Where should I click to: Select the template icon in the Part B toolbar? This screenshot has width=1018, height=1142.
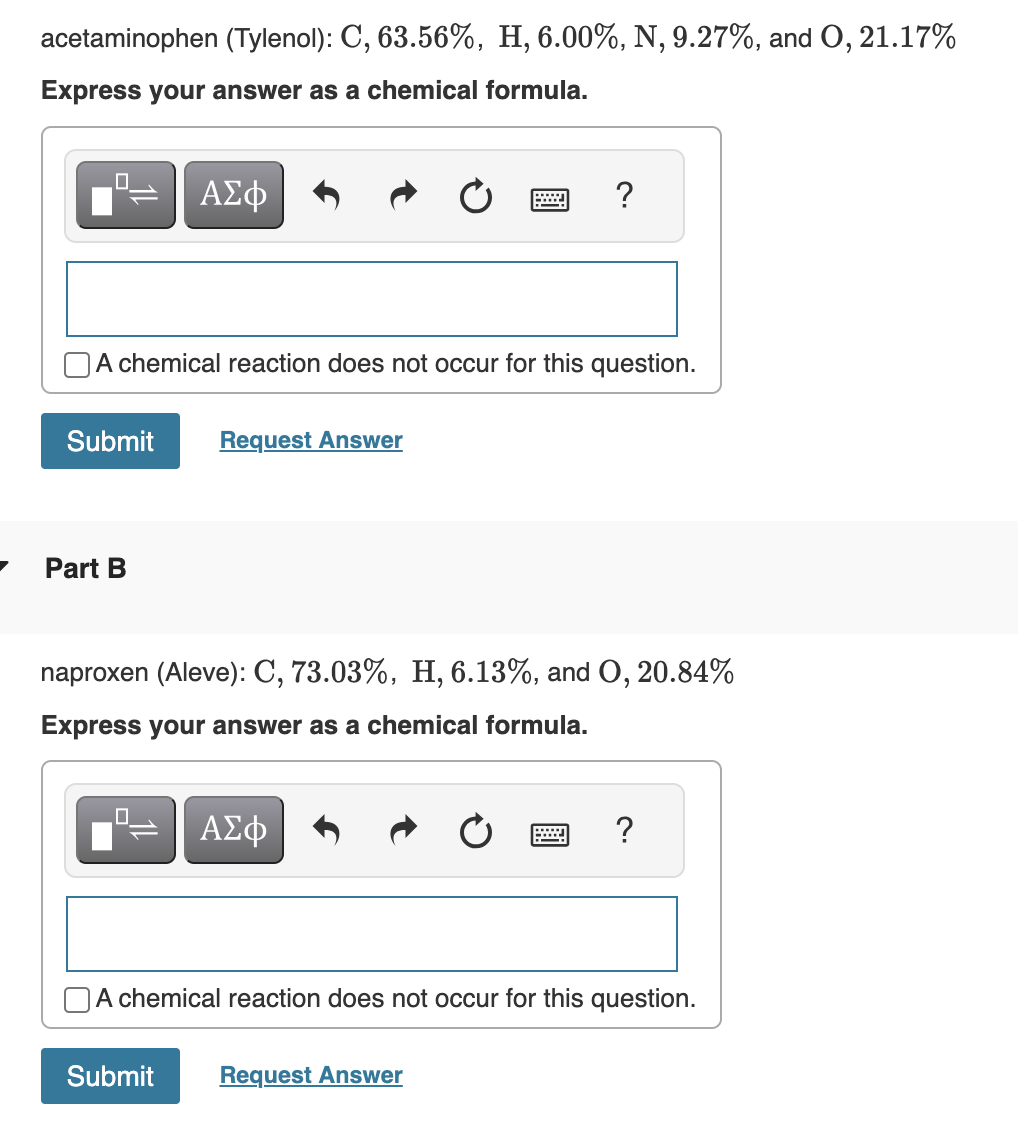pyautogui.click(x=124, y=829)
